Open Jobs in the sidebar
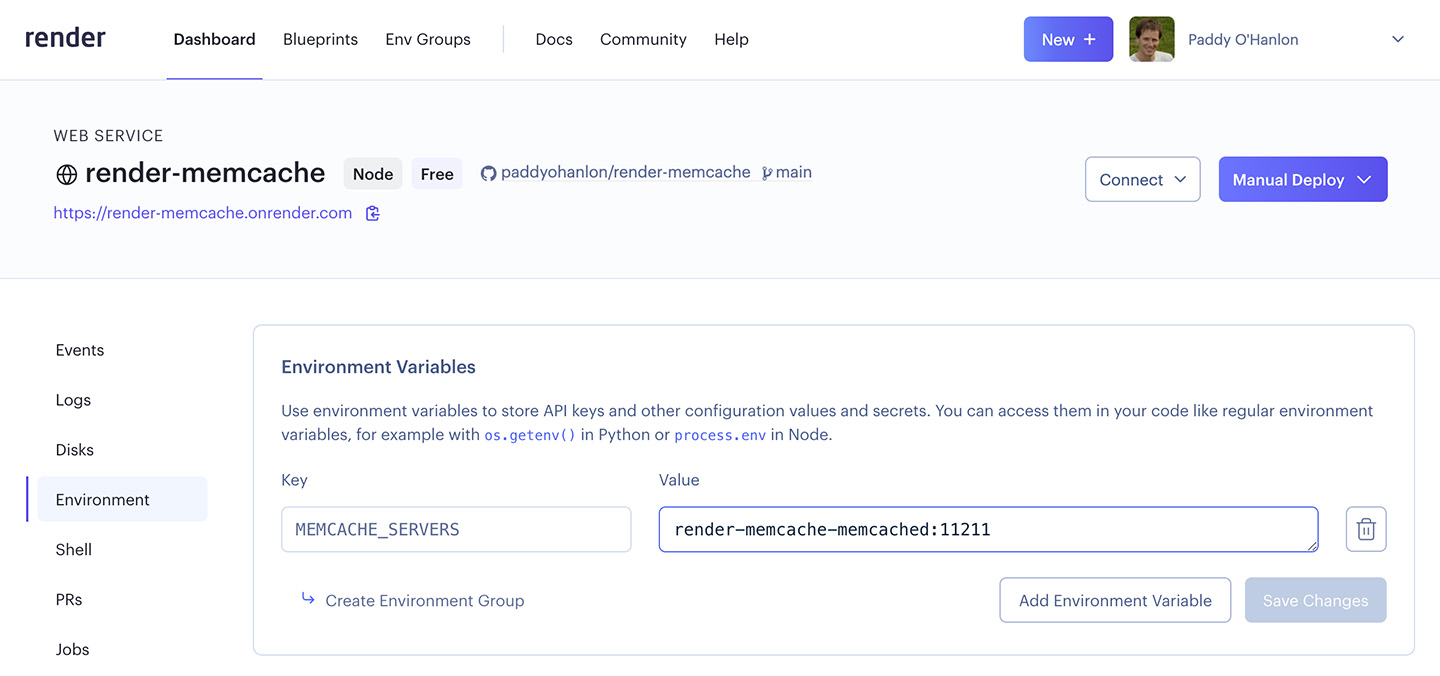 [x=72, y=649]
